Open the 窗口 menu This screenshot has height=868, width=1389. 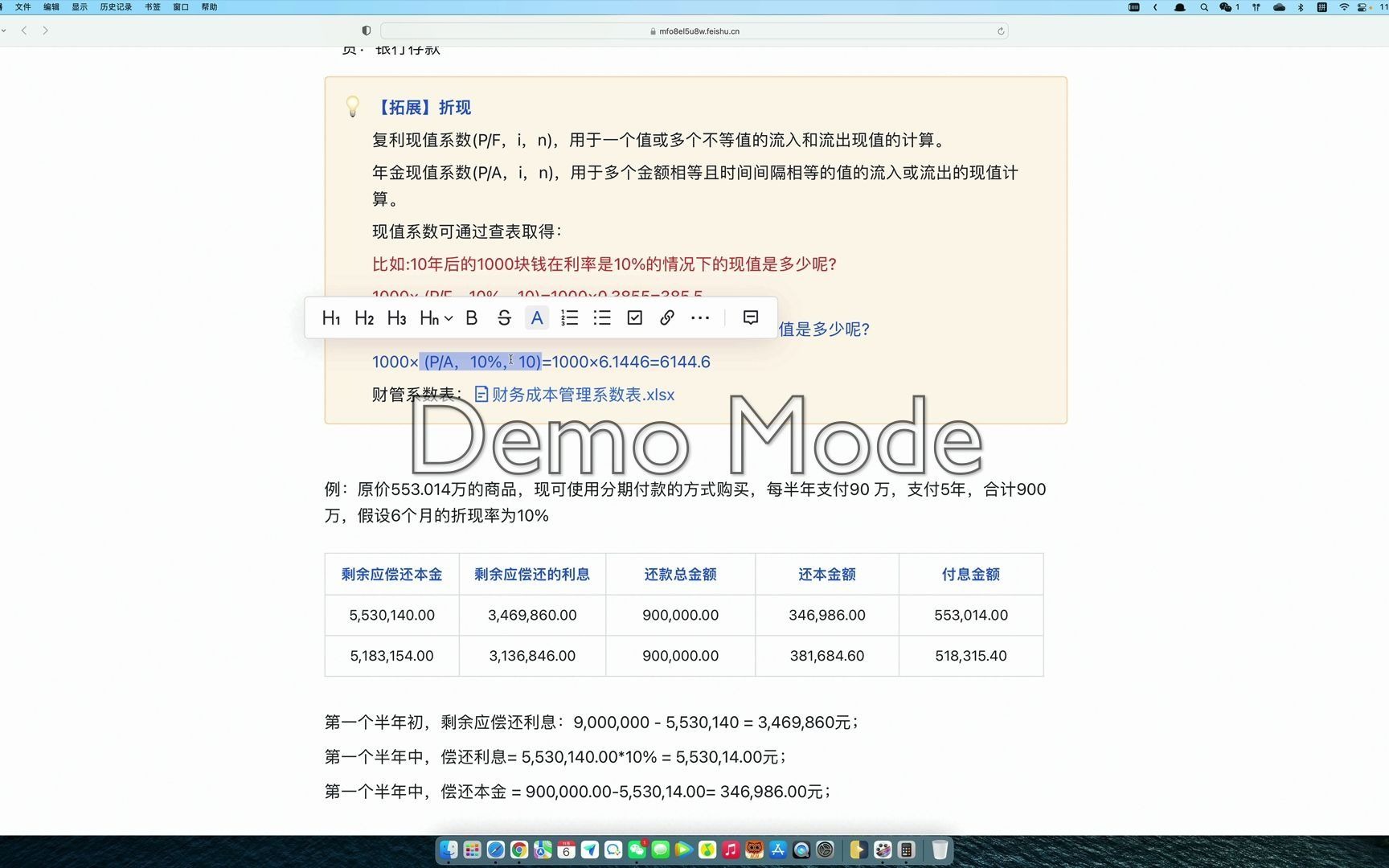[x=181, y=6]
